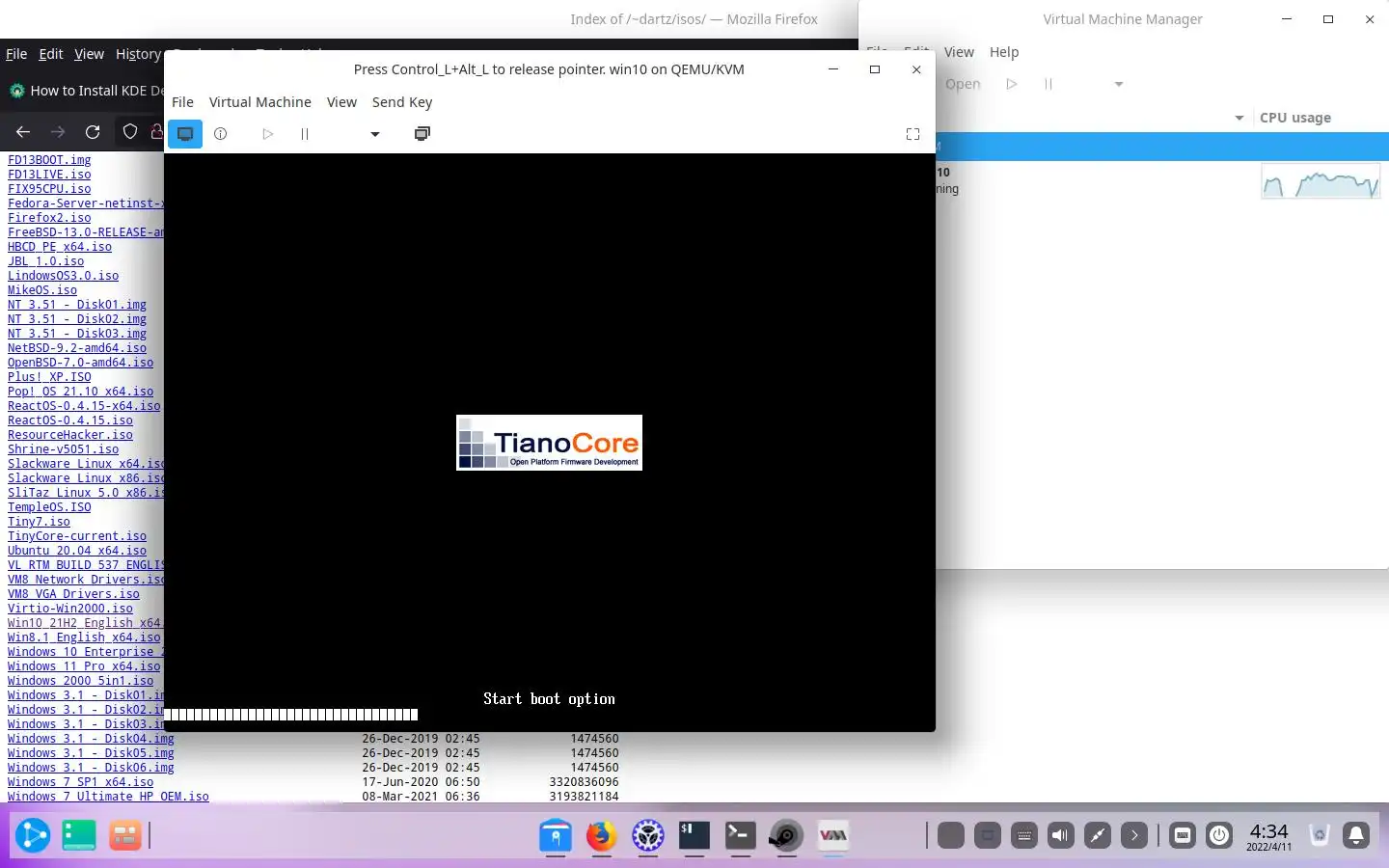The width and height of the screenshot is (1389, 868).
Task: Click the volume speaker icon in tray
Action: pos(1061,835)
